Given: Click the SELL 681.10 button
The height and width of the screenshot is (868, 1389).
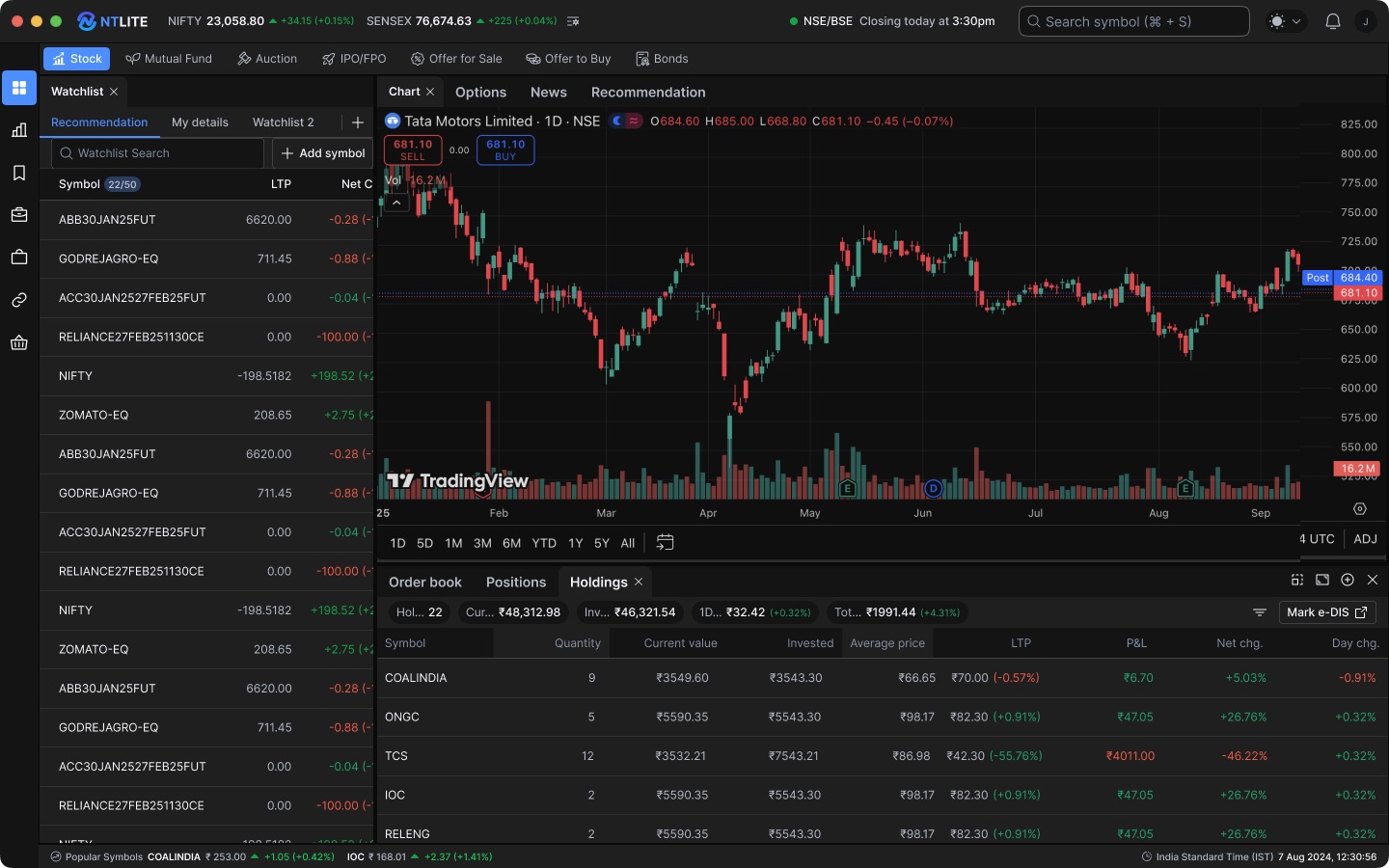Looking at the screenshot, I should point(413,149).
